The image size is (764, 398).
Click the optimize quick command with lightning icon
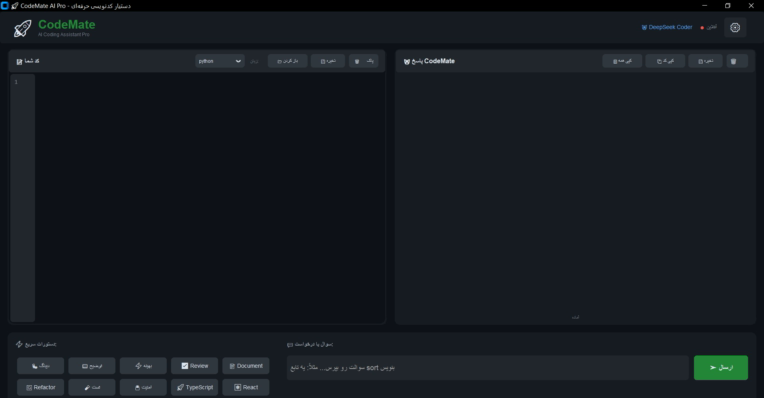click(x=143, y=366)
